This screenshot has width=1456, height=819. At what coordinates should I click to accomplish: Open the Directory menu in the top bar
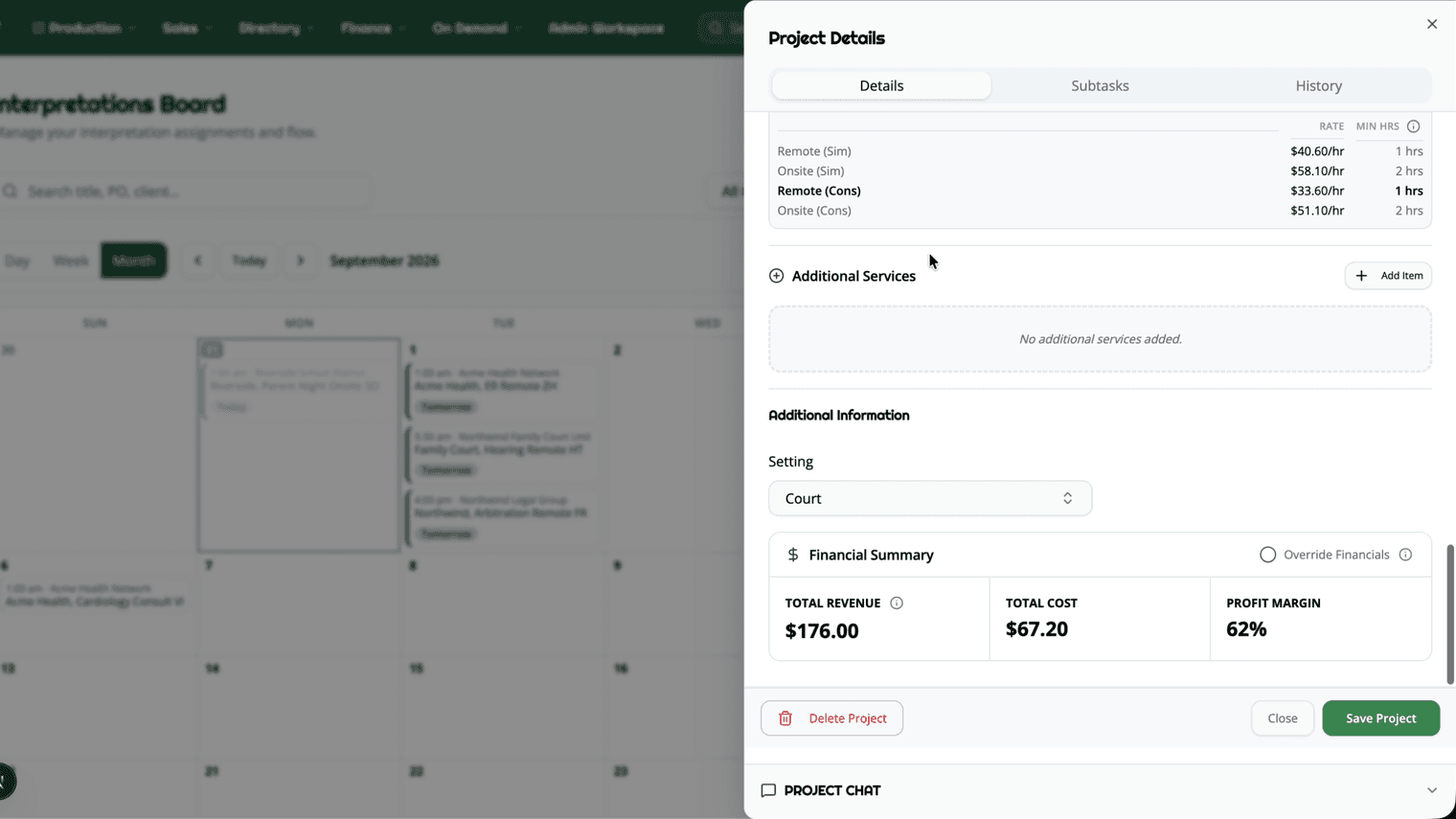click(x=276, y=28)
